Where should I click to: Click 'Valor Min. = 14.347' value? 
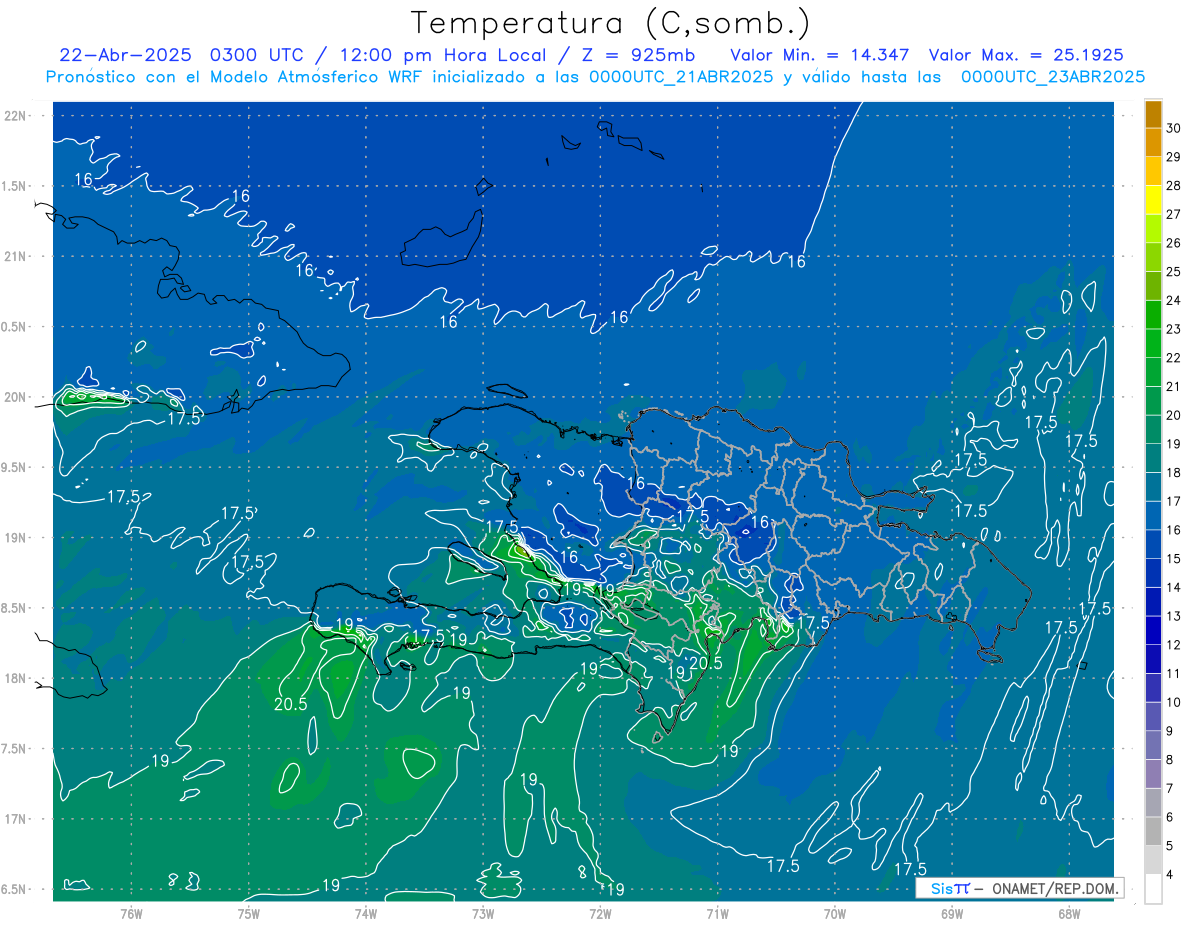(x=820, y=55)
